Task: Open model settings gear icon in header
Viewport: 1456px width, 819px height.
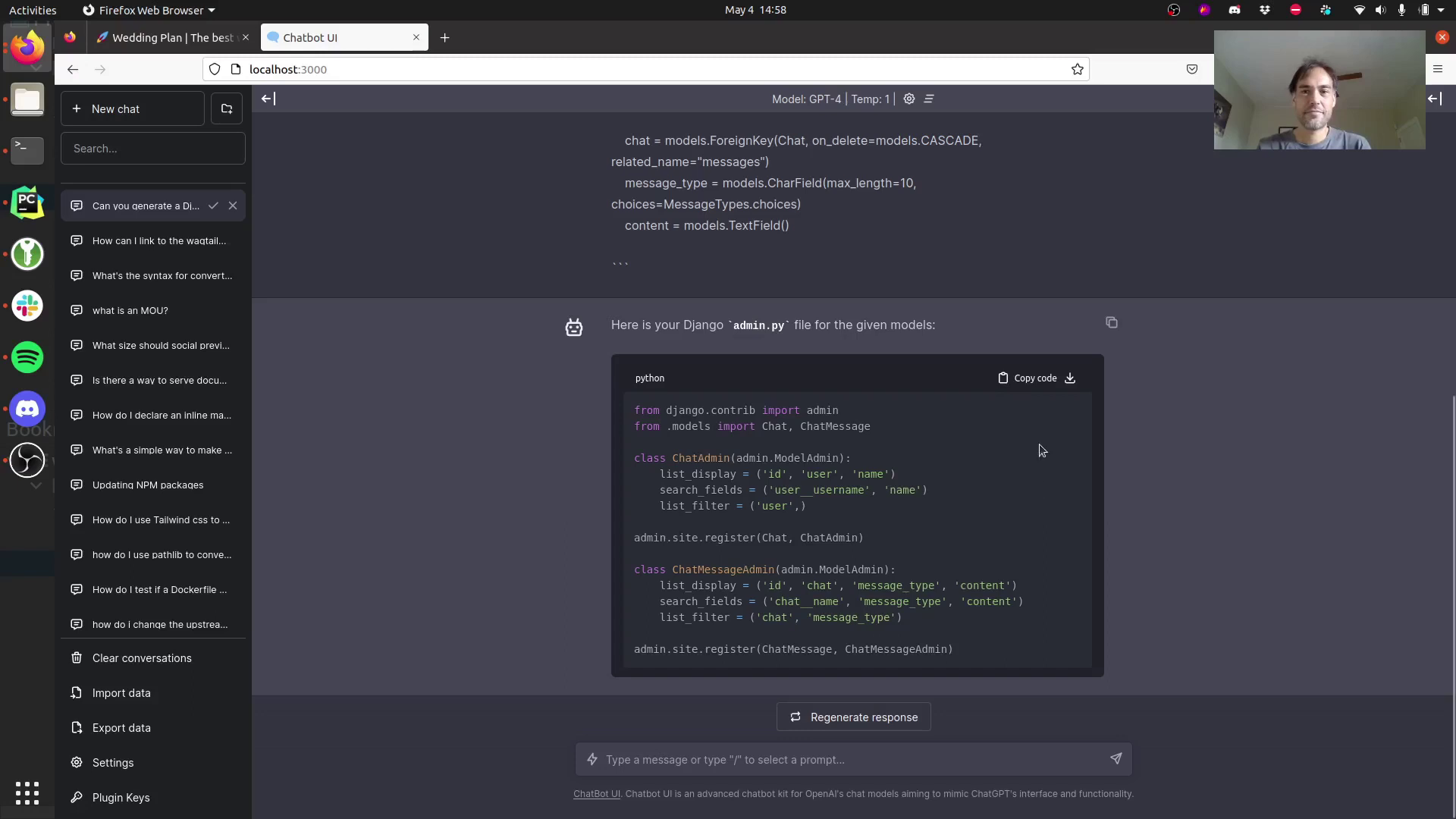Action: click(908, 99)
